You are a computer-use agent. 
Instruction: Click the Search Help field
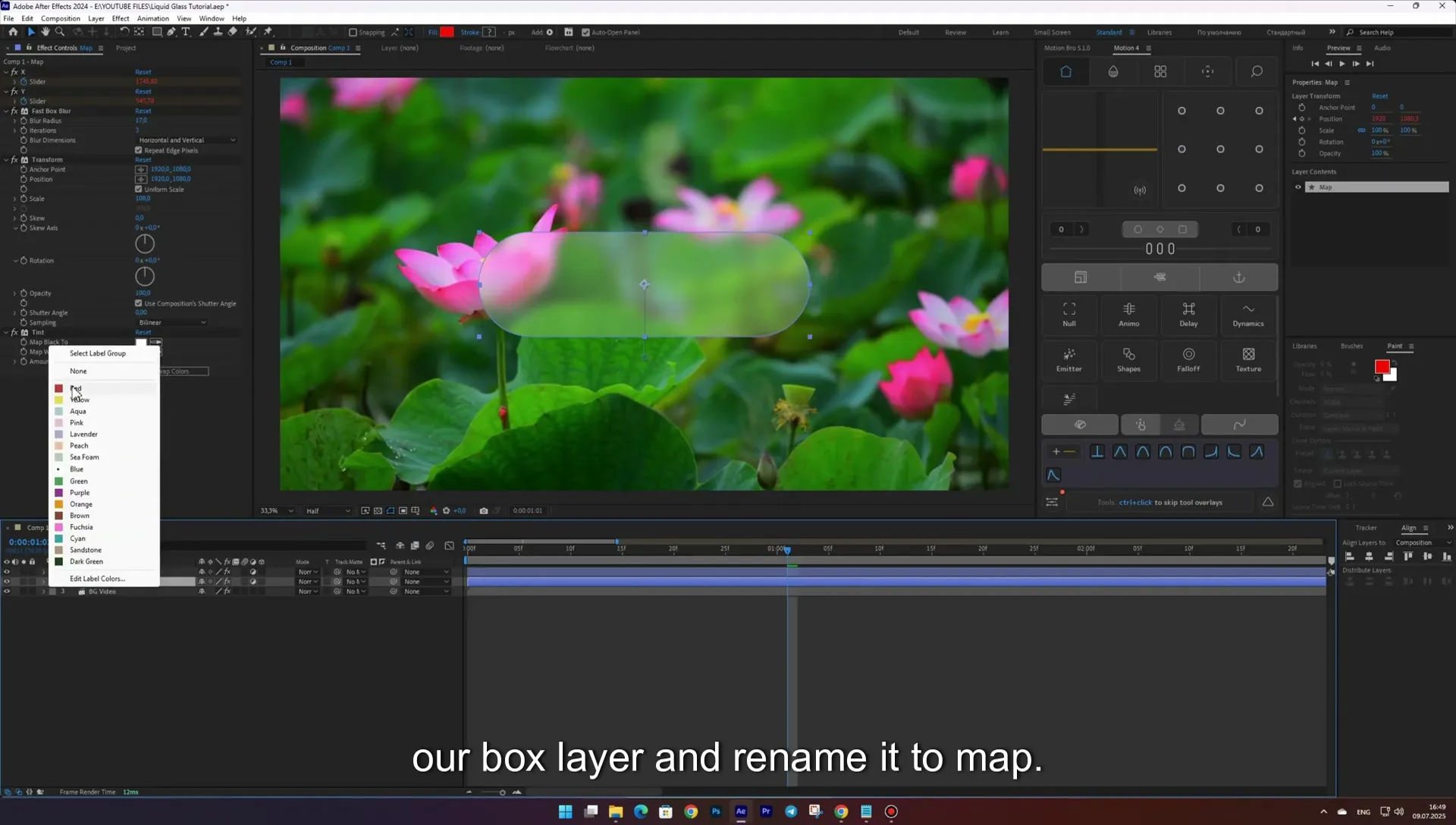coord(1399,33)
